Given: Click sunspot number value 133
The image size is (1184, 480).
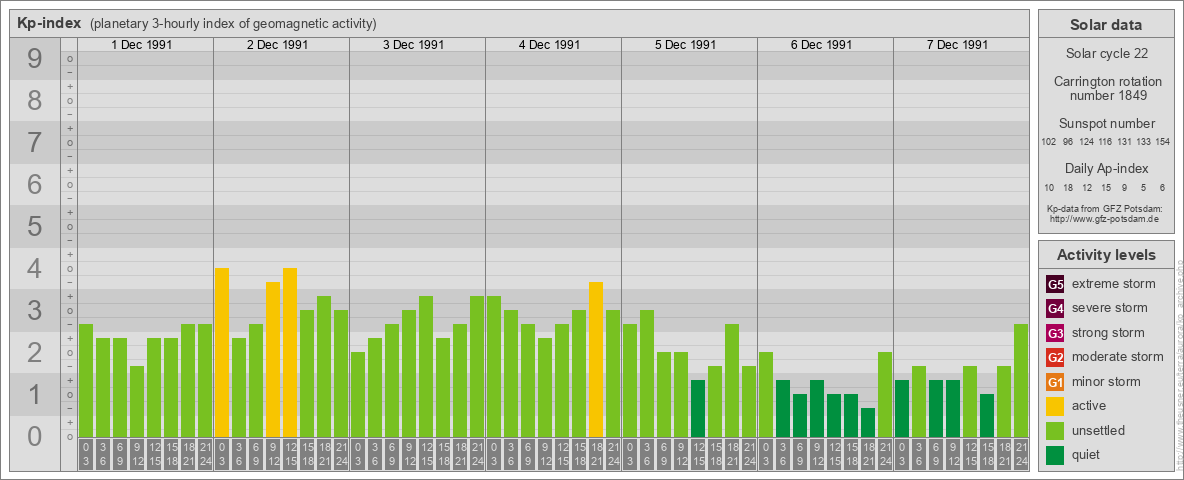Looking at the screenshot, I should pyautogui.click(x=1144, y=142).
